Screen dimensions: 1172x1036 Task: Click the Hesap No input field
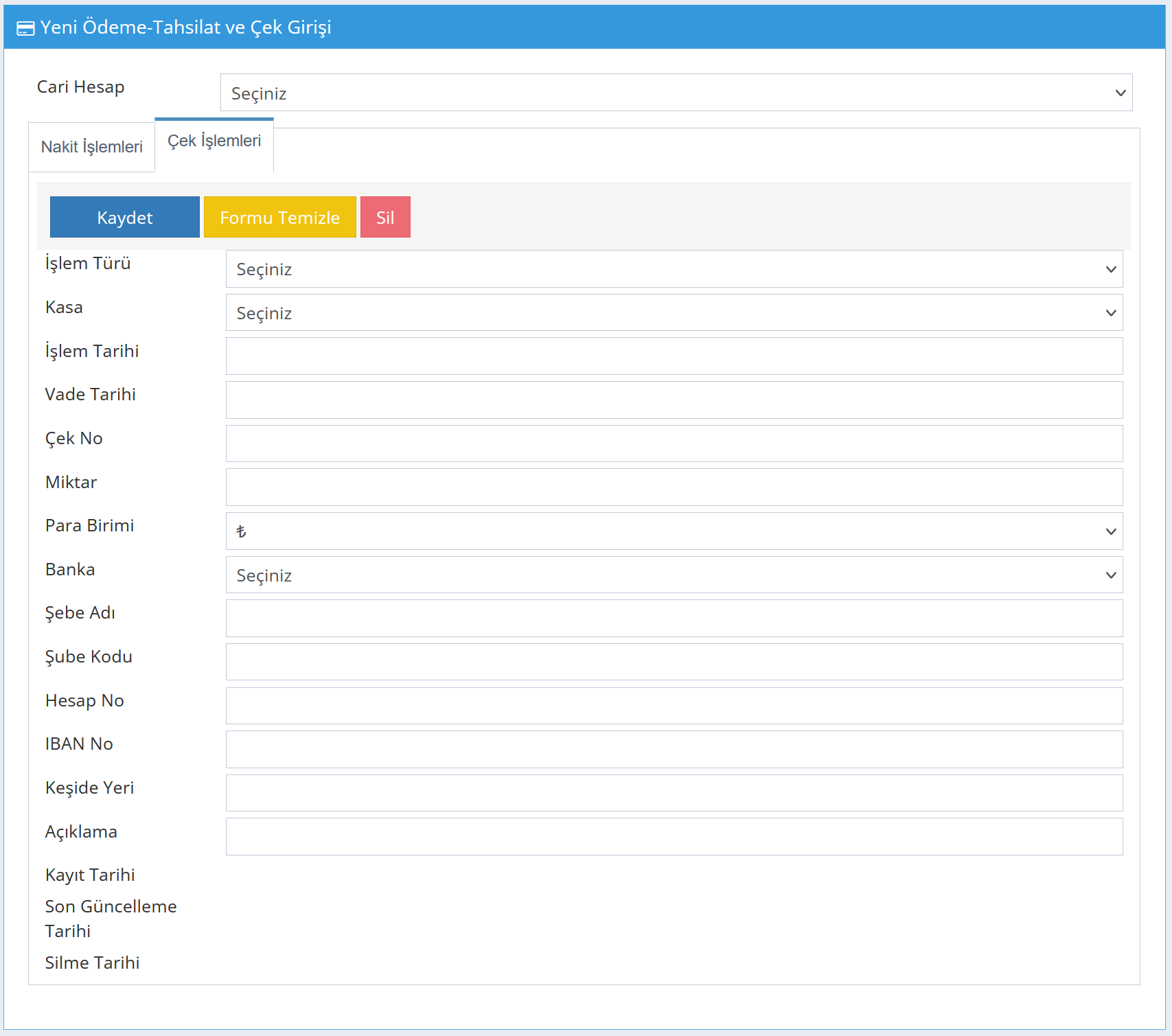674,706
